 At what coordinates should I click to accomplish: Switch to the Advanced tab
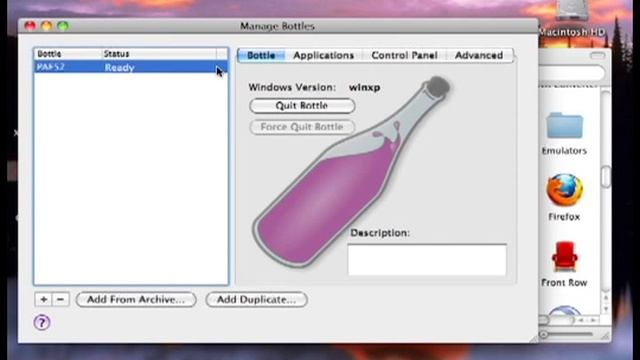tap(479, 55)
